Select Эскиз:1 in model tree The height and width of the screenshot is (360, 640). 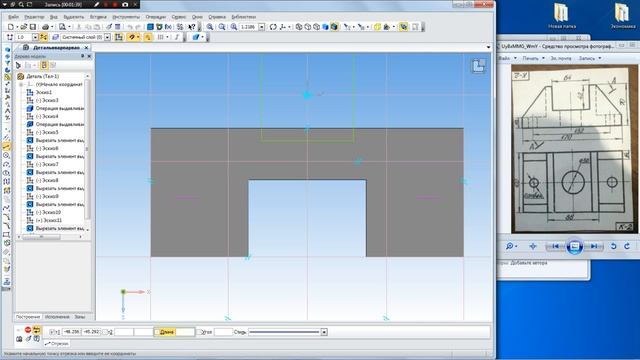(x=44, y=93)
